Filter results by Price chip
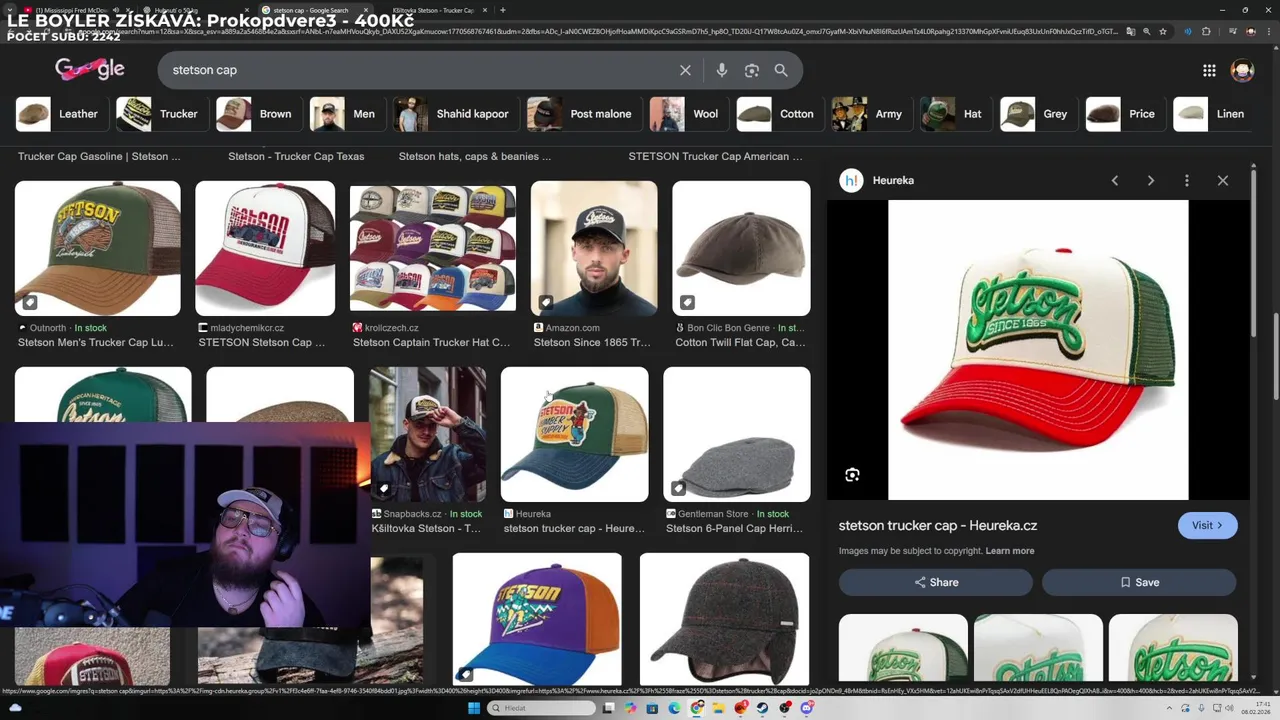 [x=1125, y=114]
